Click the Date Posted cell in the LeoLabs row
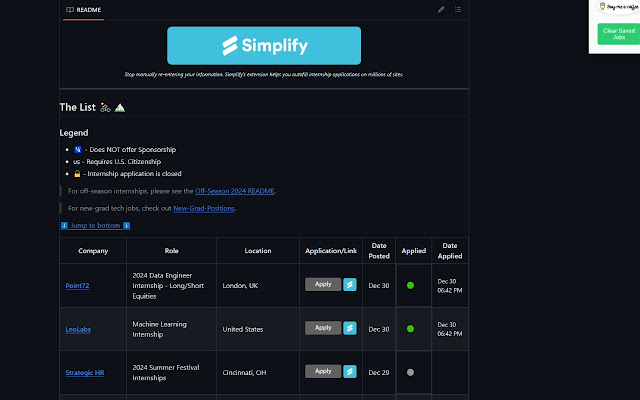The image size is (640, 400). pyautogui.click(x=379, y=329)
